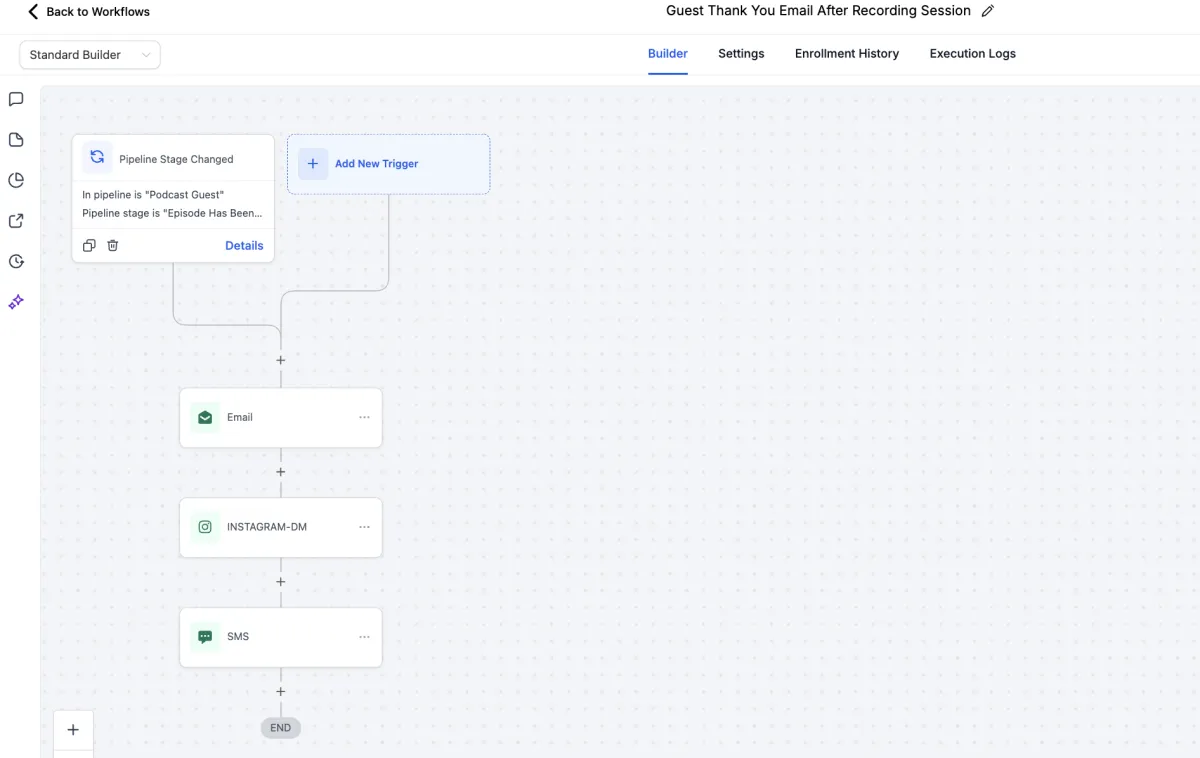This screenshot has height=758, width=1200.
Task: Open the stats pie chart sidebar icon
Action: [15, 180]
